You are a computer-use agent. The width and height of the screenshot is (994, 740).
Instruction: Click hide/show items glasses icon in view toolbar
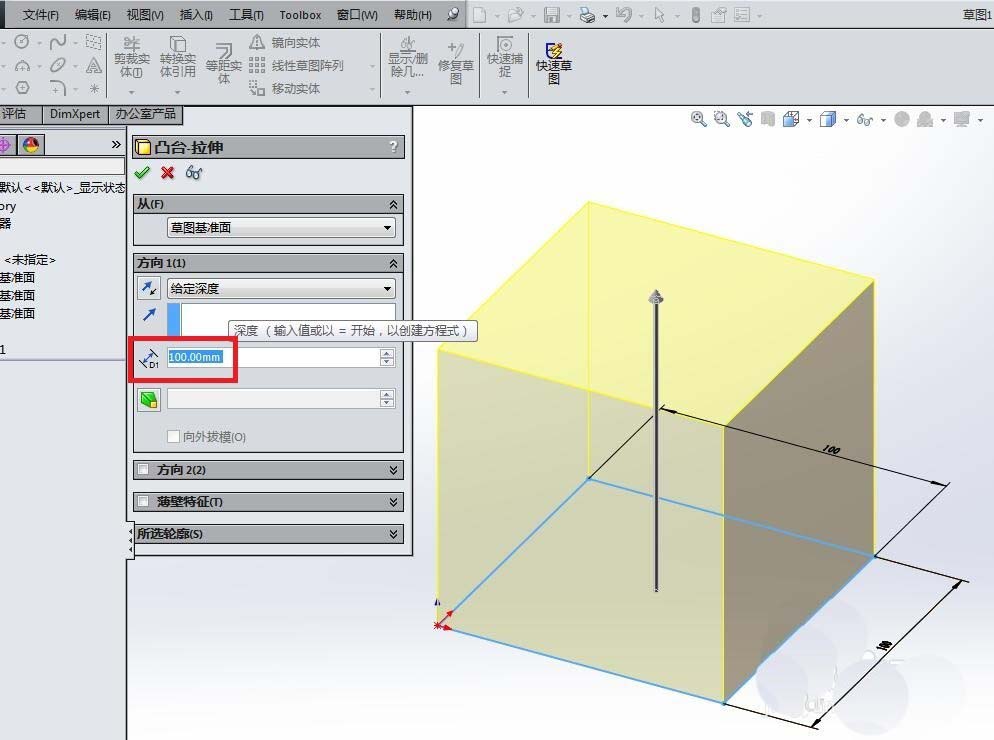click(x=865, y=119)
